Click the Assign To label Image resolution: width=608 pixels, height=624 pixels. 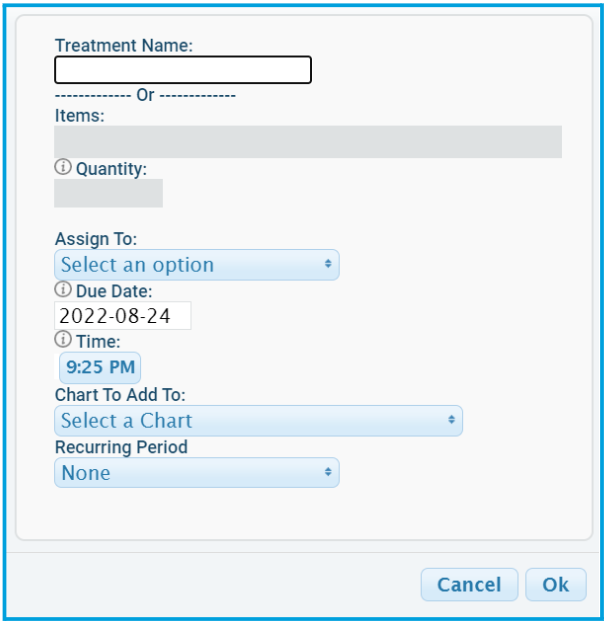click(96, 239)
